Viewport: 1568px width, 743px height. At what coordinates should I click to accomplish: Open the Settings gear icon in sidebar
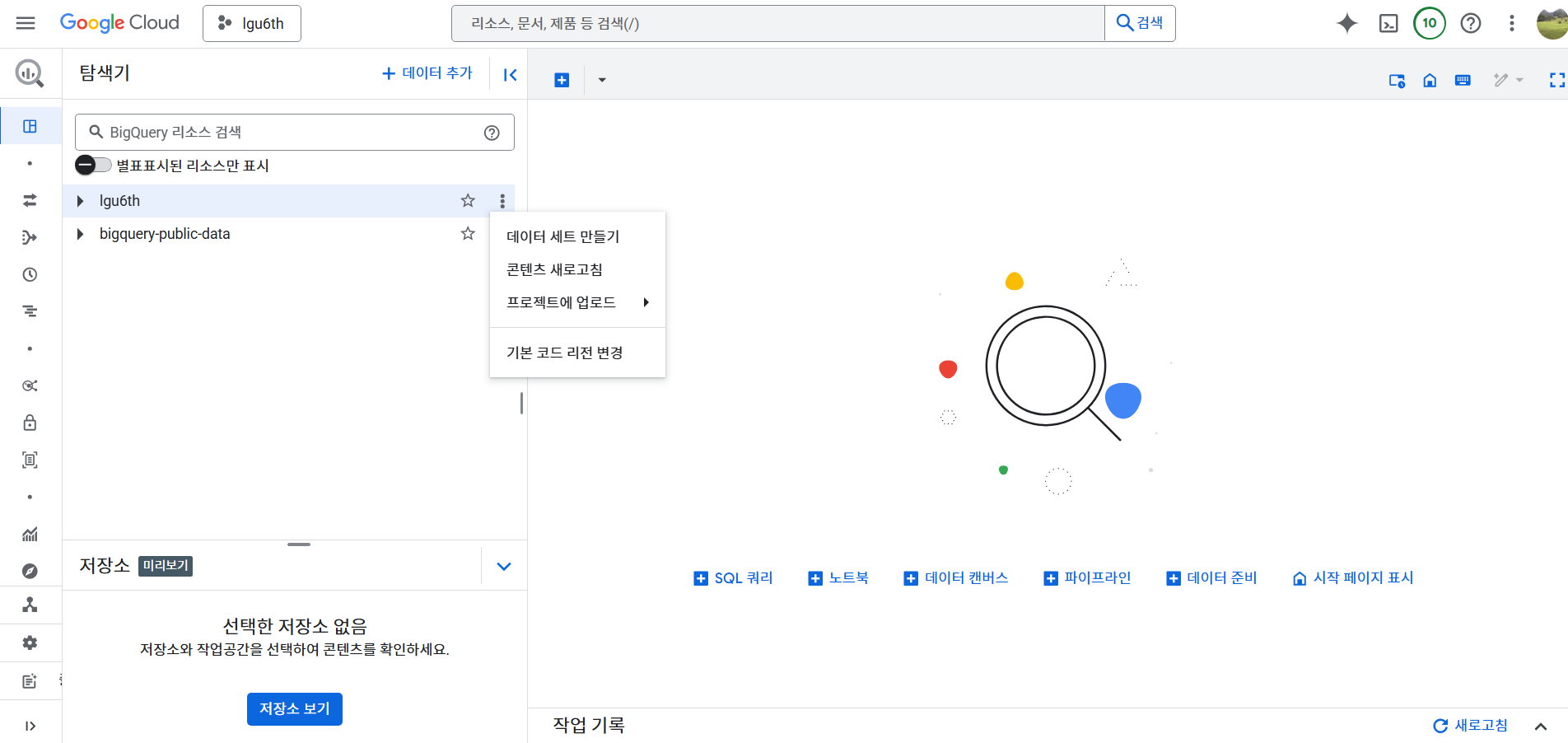30,643
